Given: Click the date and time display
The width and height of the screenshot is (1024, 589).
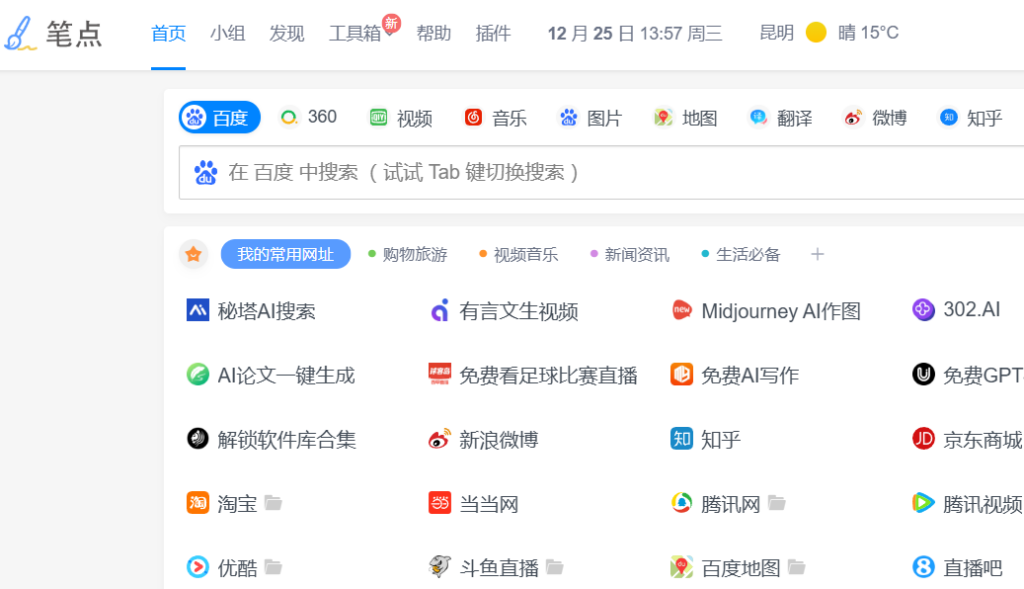Looking at the screenshot, I should (634, 33).
